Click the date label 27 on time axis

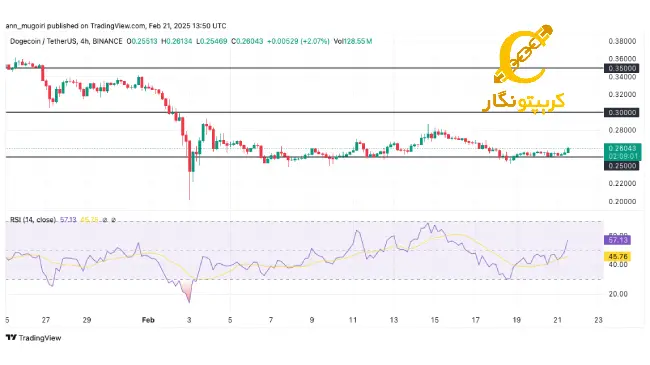coord(46,320)
